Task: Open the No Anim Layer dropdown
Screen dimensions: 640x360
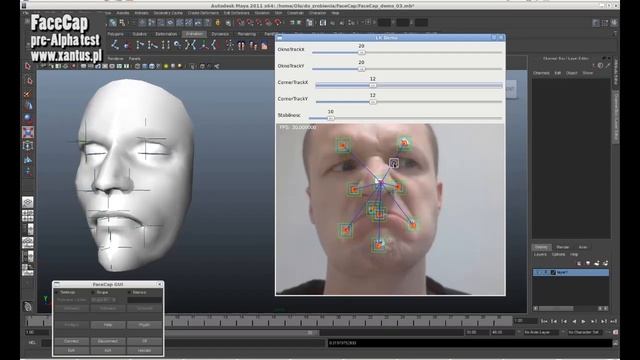Action: click(x=541, y=332)
